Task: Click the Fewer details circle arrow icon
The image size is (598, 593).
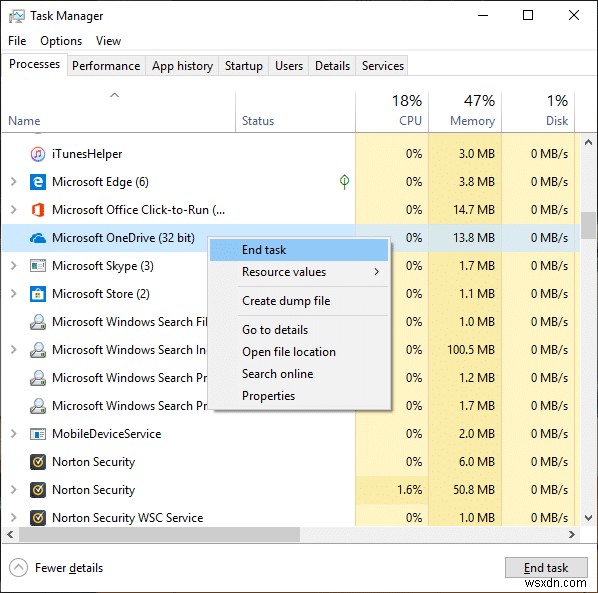Action: [18, 568]
